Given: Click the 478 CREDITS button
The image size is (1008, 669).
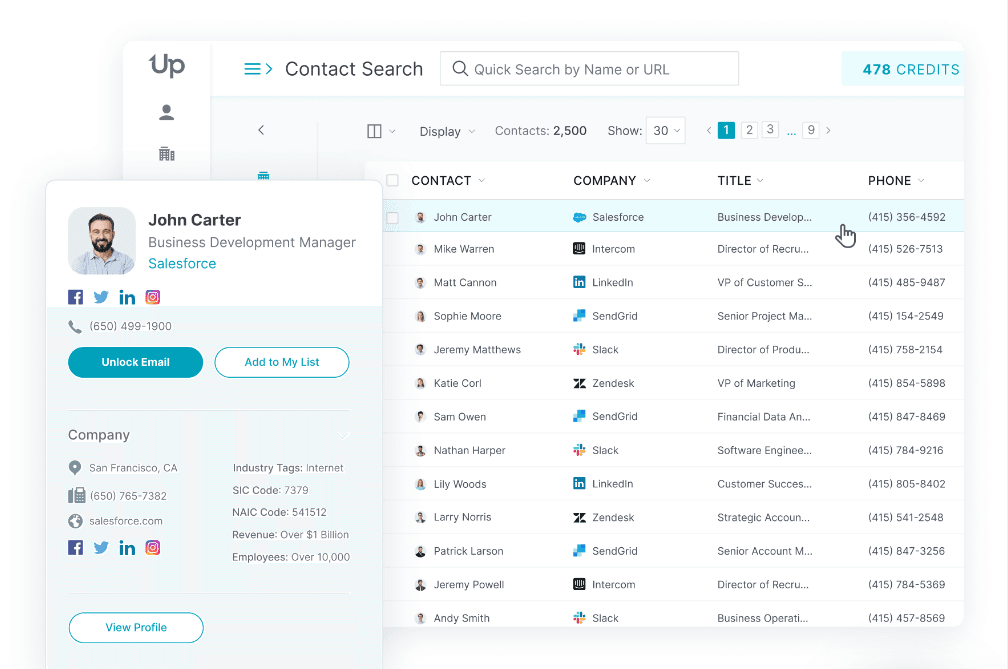Looking at the screenshot, I should click(x=903, y=69).
